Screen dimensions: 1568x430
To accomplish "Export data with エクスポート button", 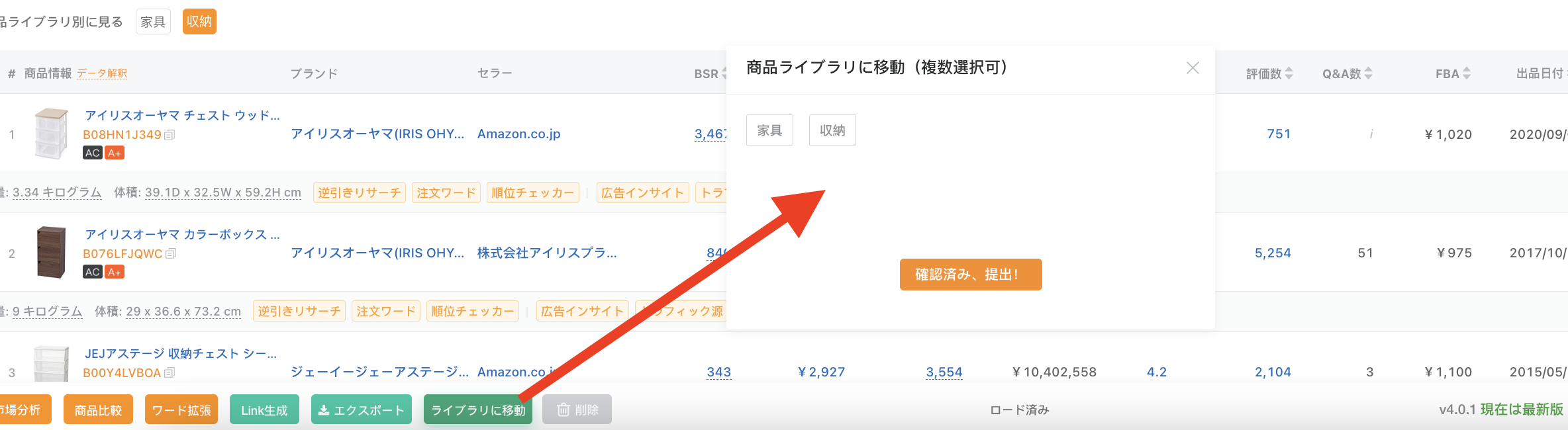I will pos(362,409).
